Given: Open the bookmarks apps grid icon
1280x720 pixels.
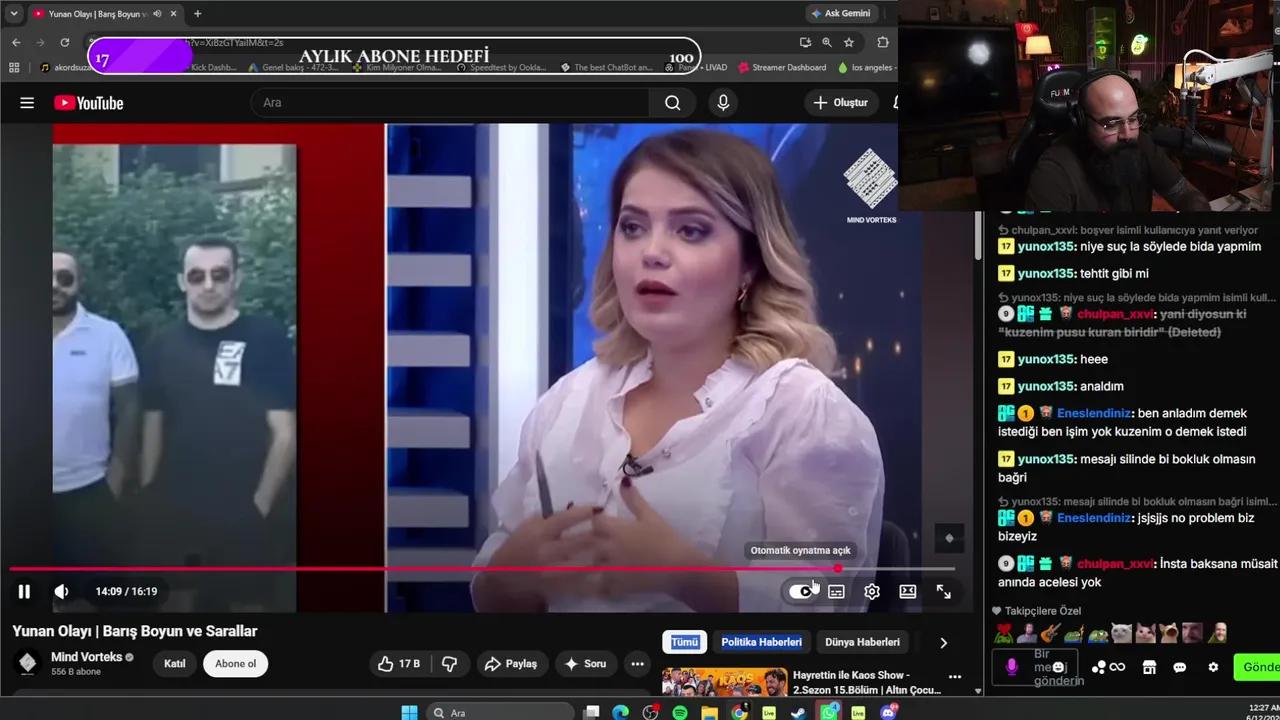Looking at the screenshot, I should pos(14,67).
